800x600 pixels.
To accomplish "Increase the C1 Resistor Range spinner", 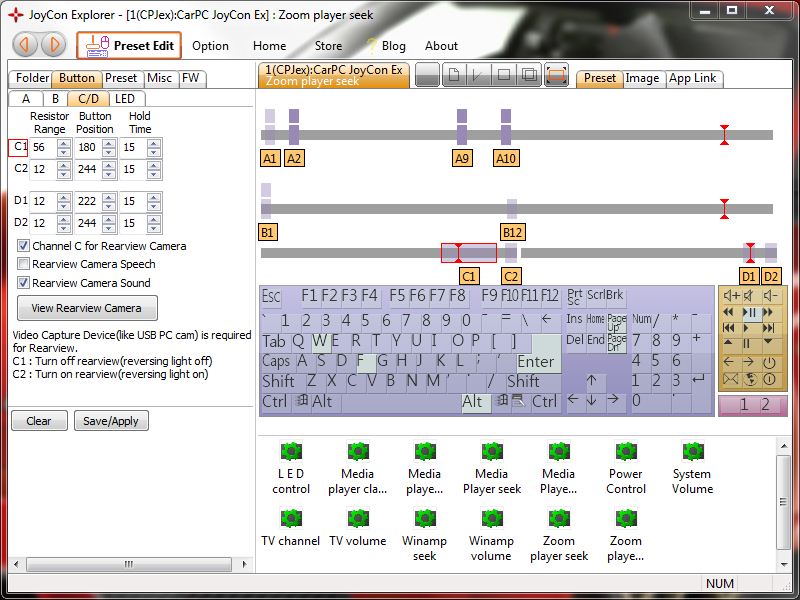I will tap(64, 143).
